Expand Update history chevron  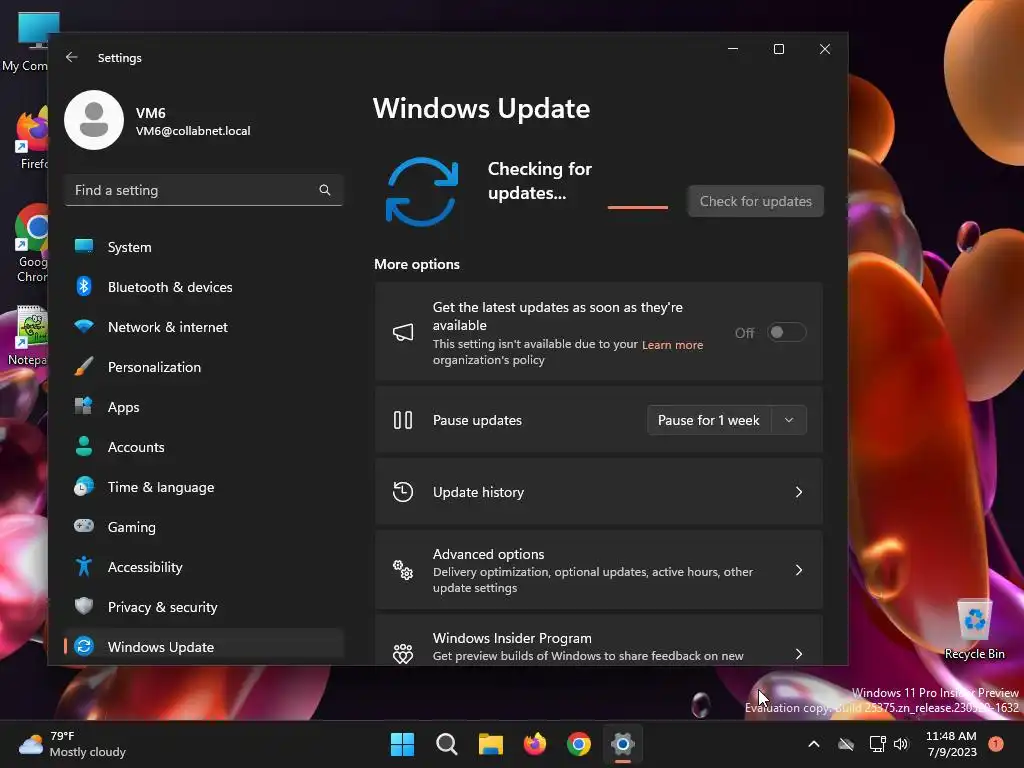click(799, 492)
